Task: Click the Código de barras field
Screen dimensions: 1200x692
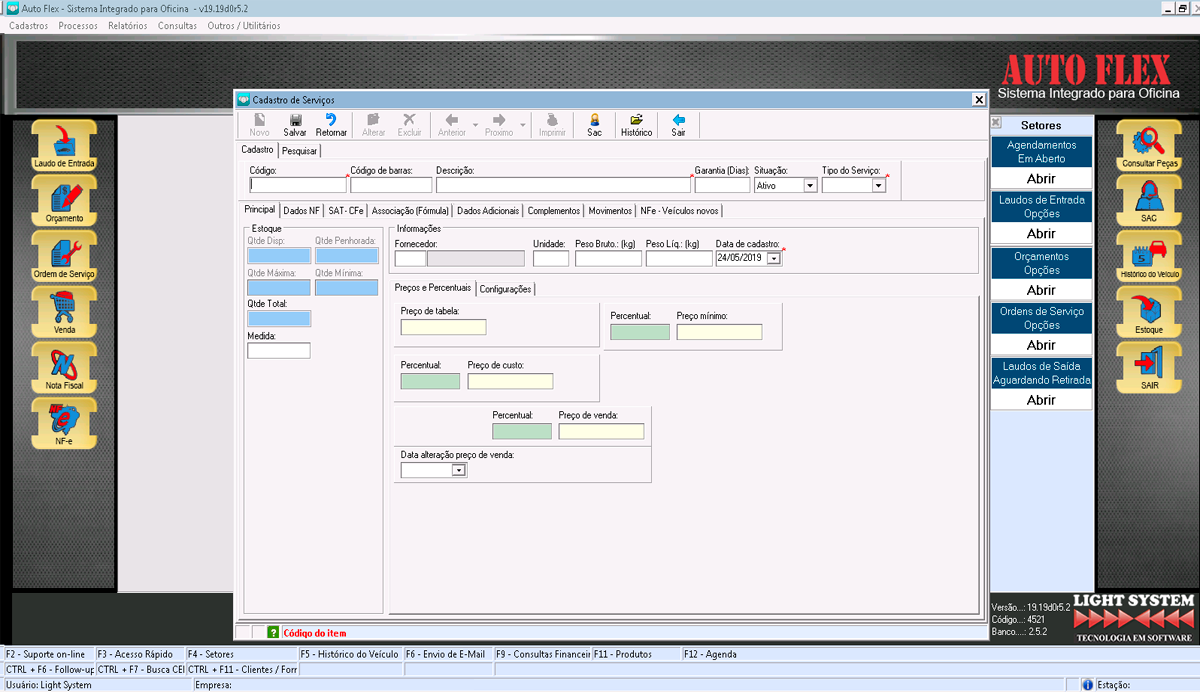Action: 391,185
